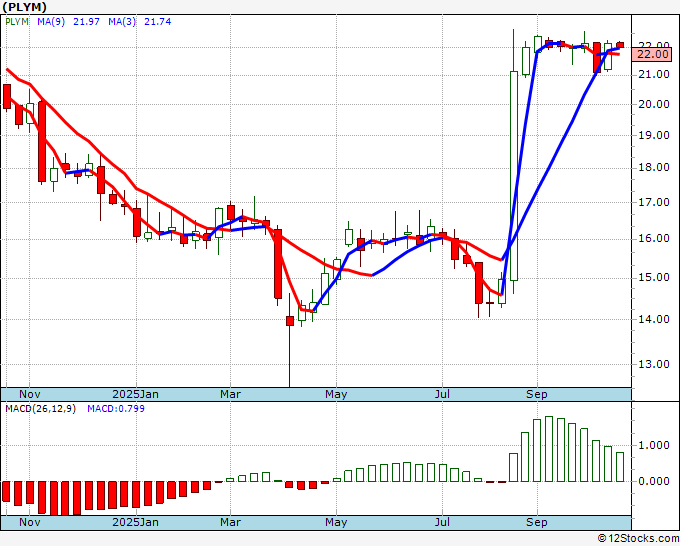Click the May label on the MACD axis
Image resolution: width=680 pixels, height=546 pixels.
pyautogui.click(x=336, y=522)
